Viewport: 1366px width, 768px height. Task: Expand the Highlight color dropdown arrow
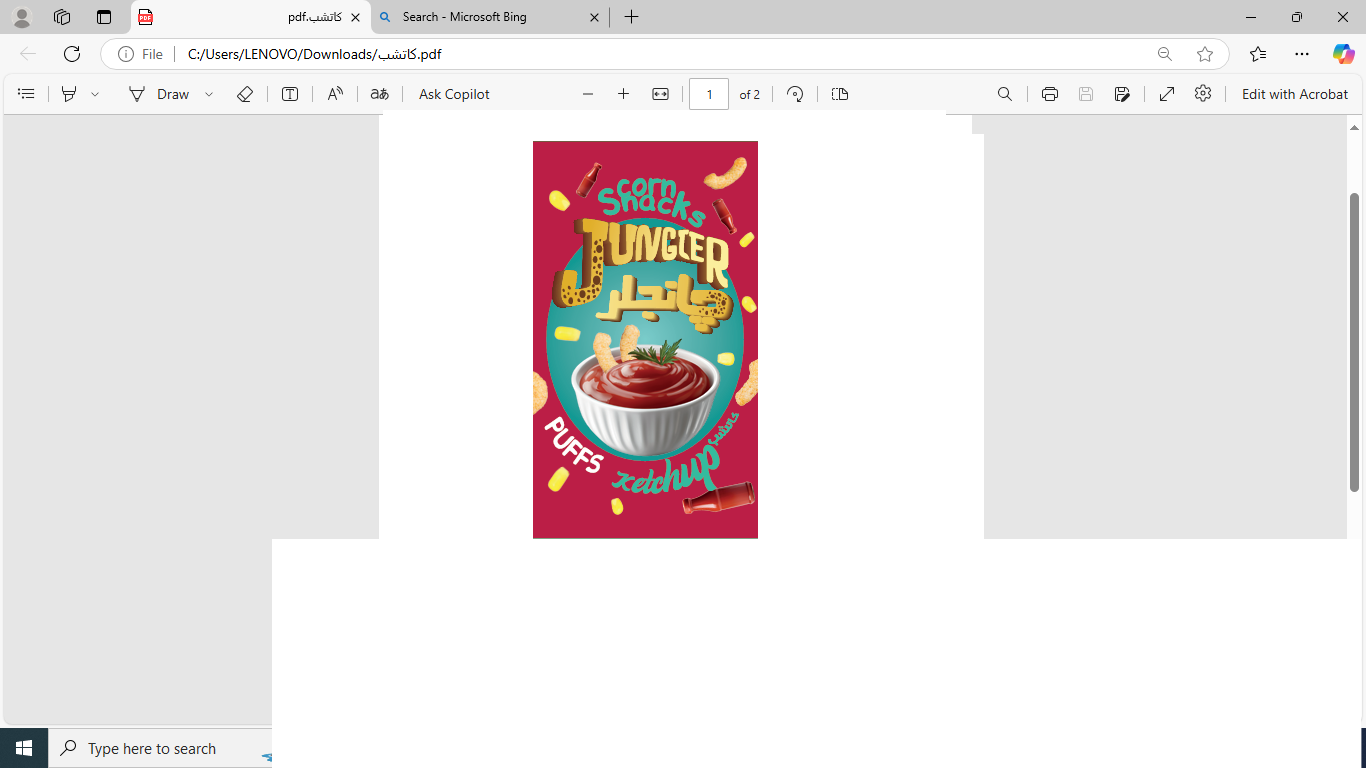[x=95, y=94]
